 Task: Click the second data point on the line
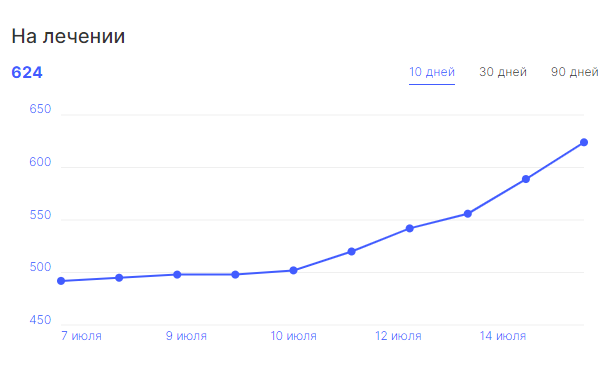[119, 278]
